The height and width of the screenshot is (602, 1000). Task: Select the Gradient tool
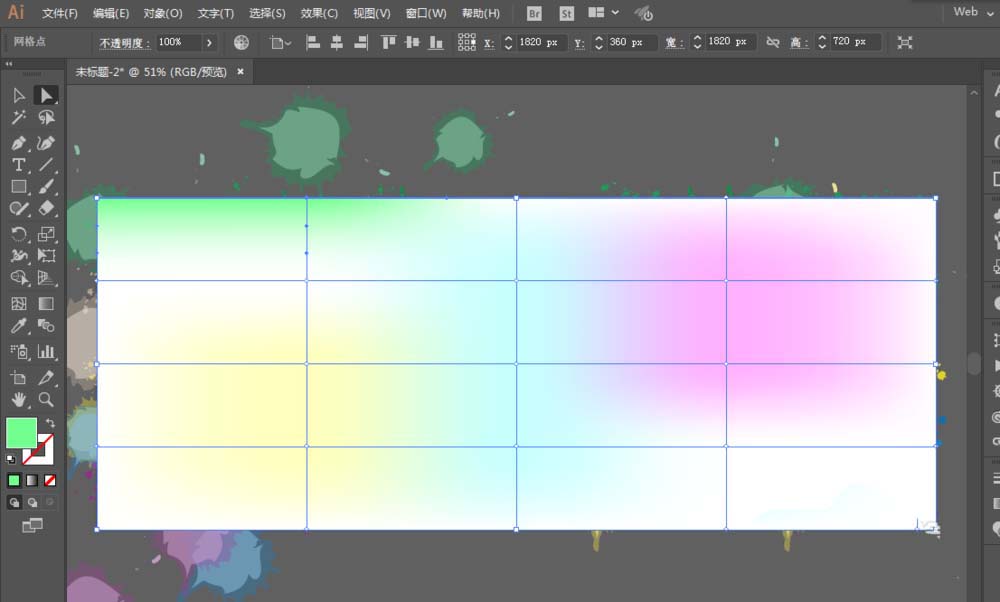46,304
